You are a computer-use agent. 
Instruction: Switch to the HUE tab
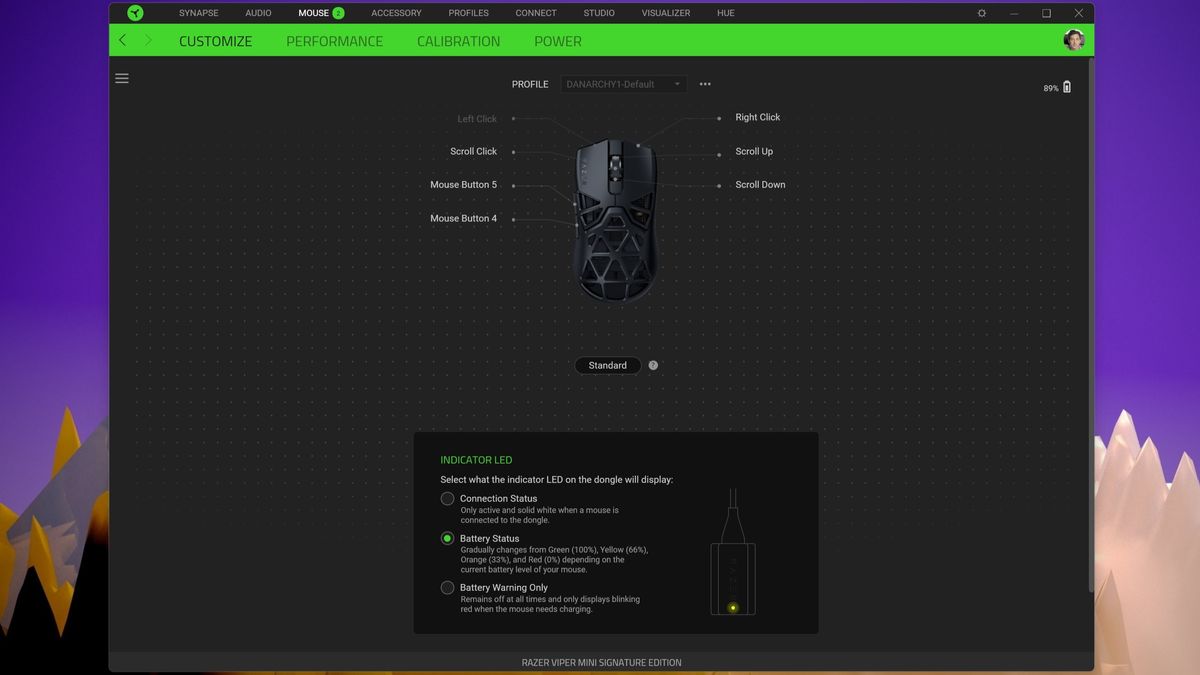726,13
